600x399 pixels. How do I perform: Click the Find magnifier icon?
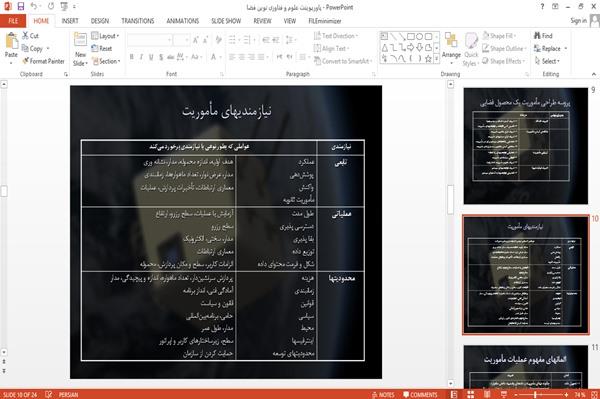click(538, 36)
